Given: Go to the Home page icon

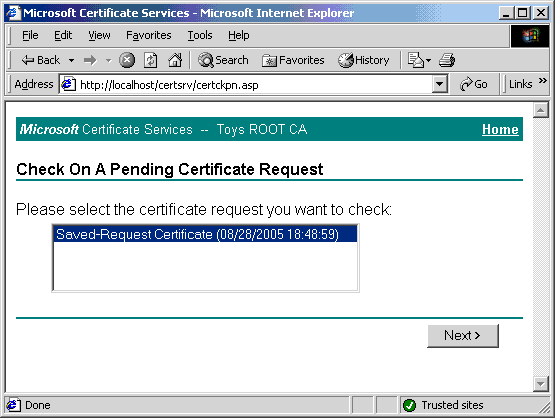Looking at the screenshot, I should tap(175, 60).
